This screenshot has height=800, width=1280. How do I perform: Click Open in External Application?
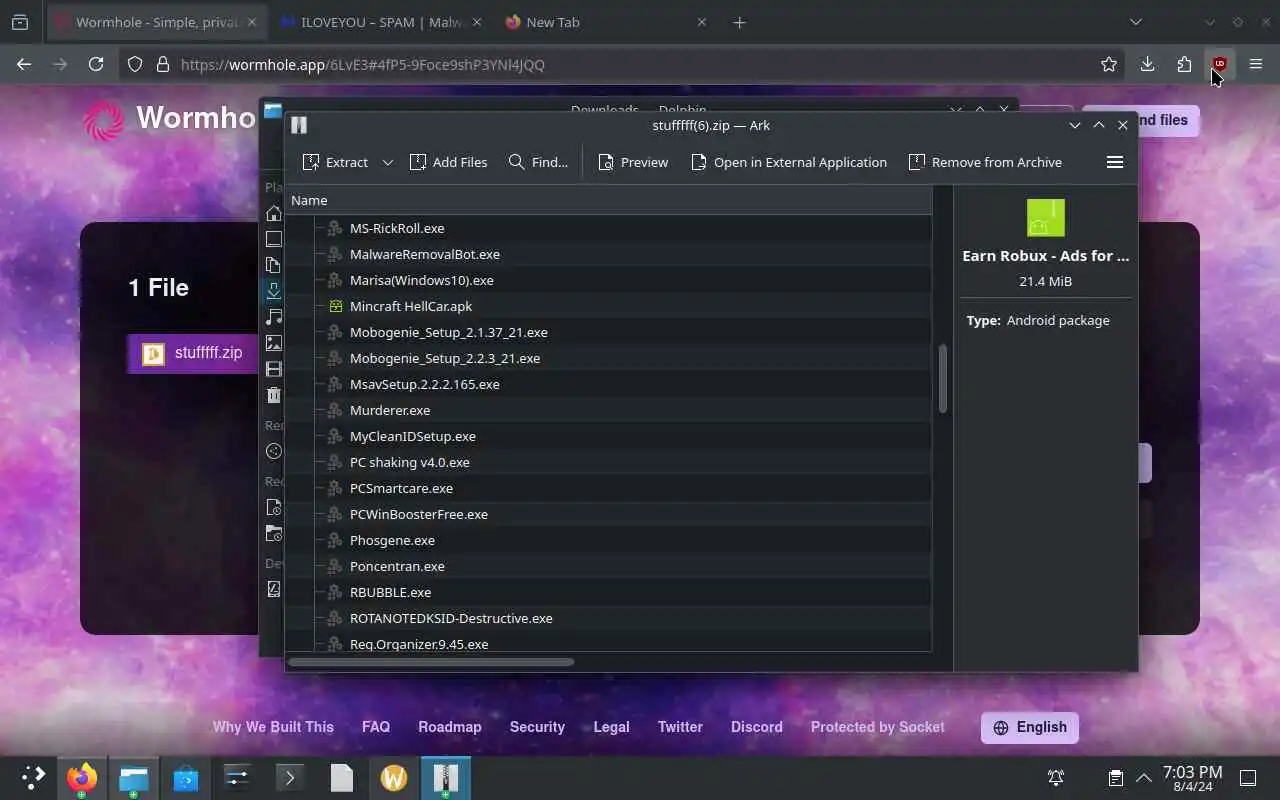[789, 162]
